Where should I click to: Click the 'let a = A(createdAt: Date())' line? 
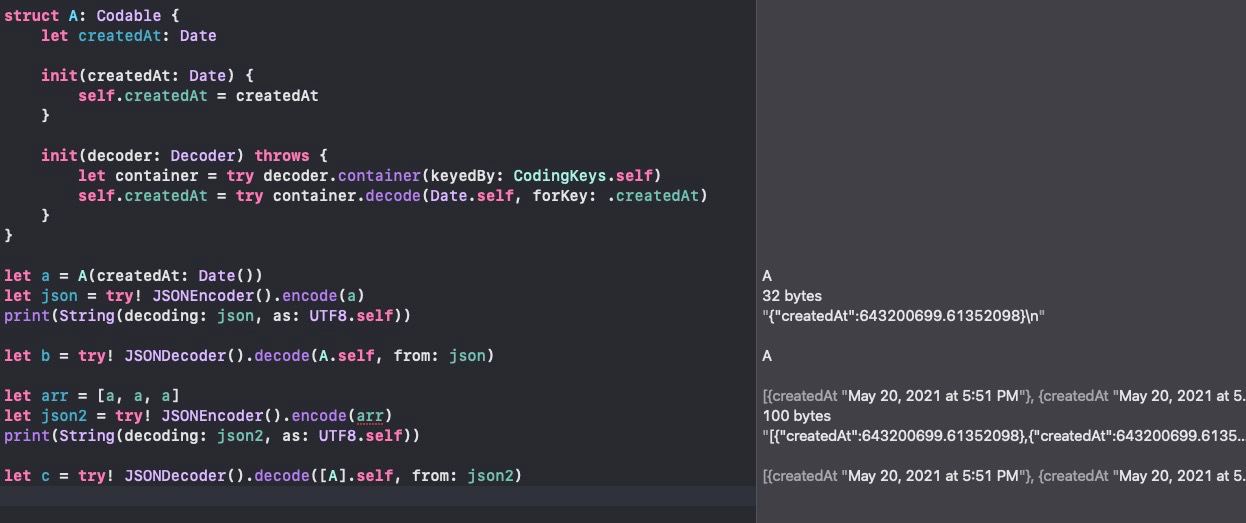point(133,276)
